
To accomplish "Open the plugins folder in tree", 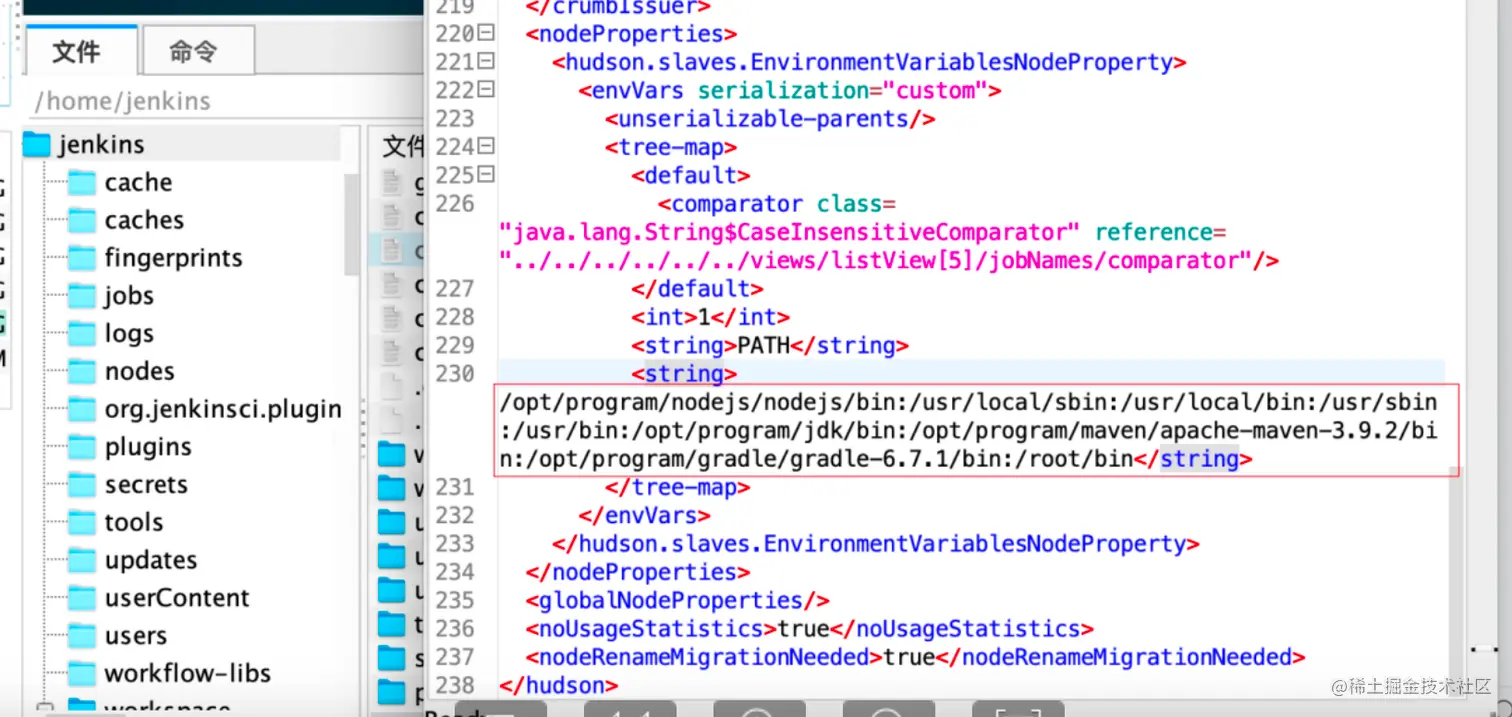I will [x=148, y=447].
